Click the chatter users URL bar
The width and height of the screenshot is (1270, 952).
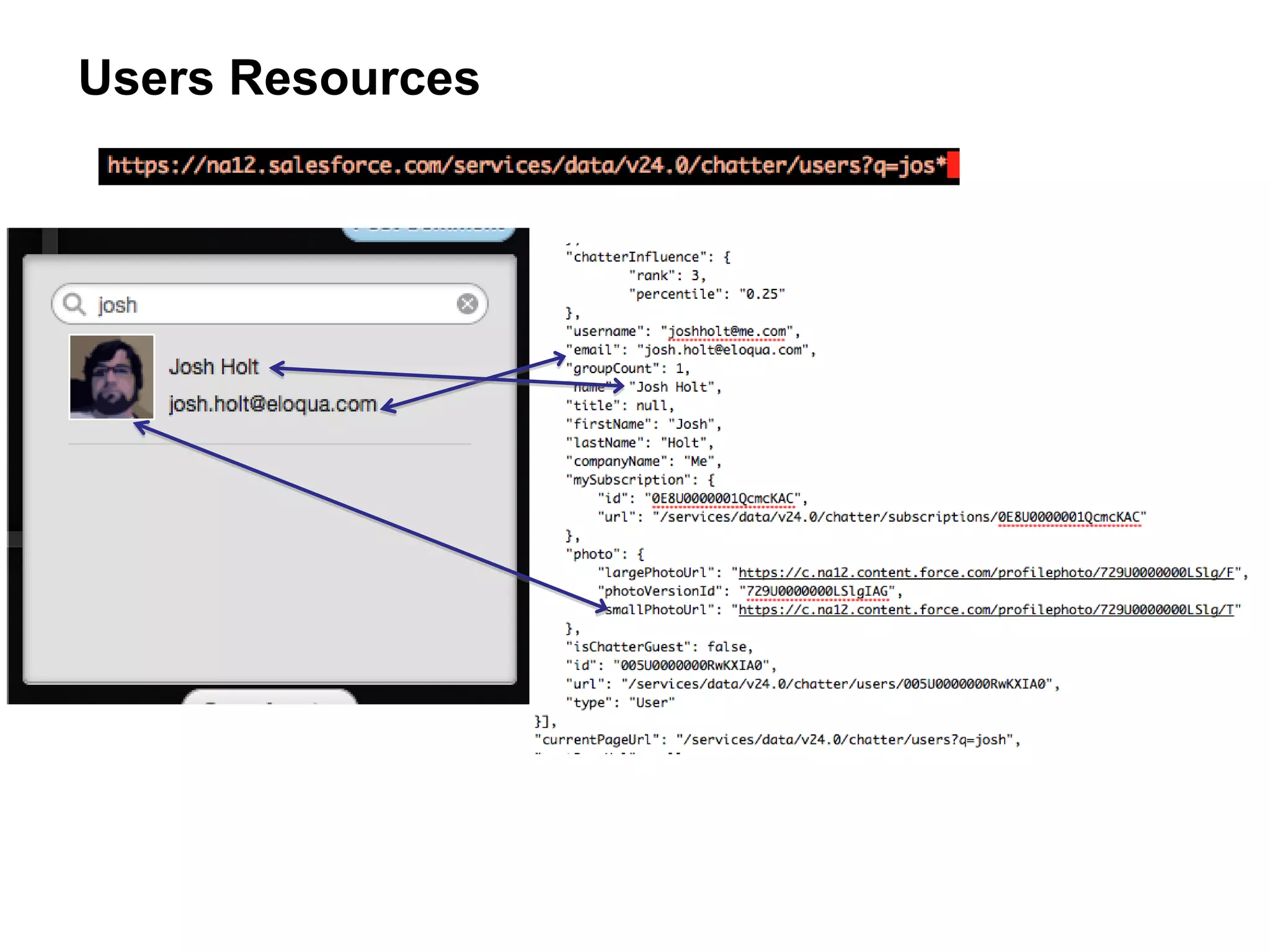[x=529, y=166]
